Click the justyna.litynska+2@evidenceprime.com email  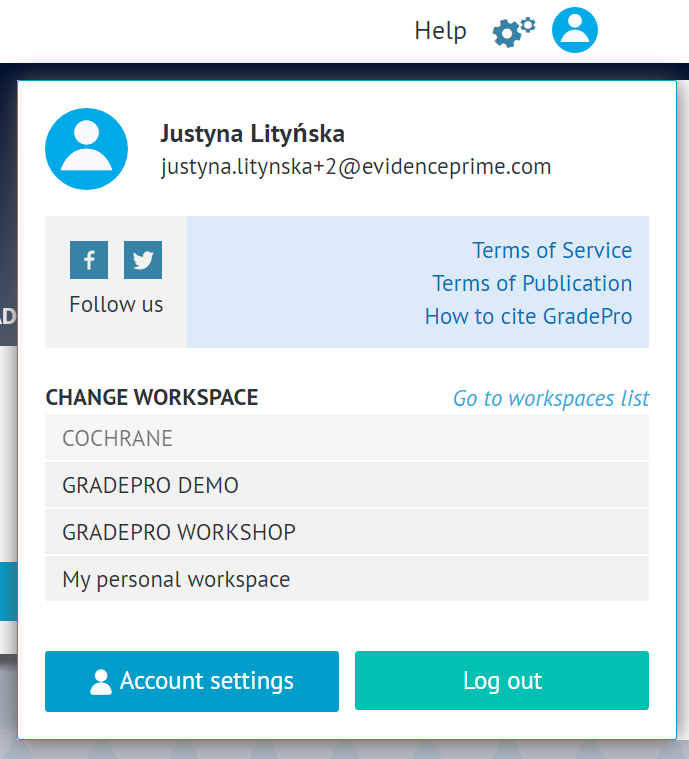pos(356,167)
